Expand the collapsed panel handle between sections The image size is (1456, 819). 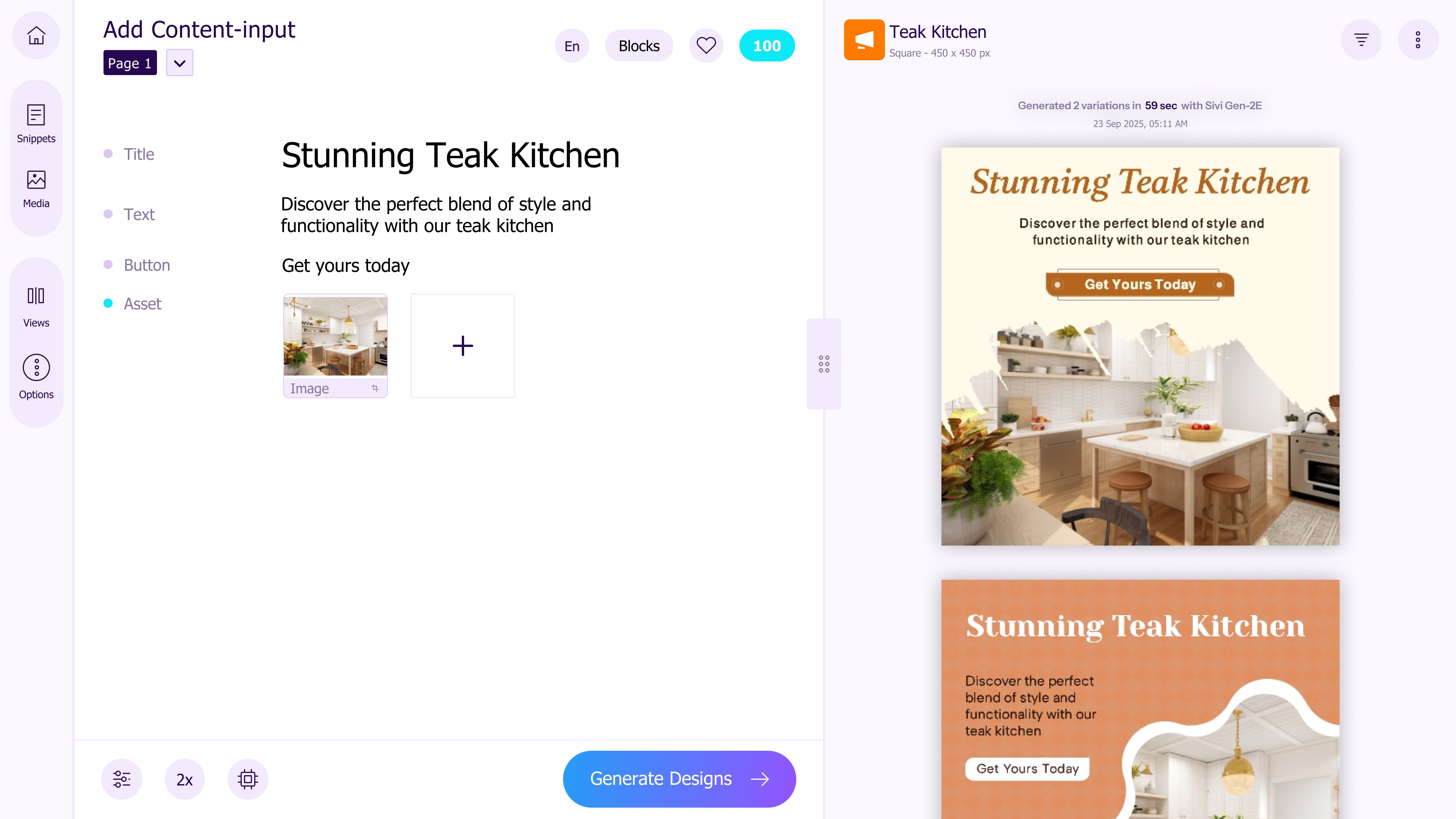(x=824, y=364)
